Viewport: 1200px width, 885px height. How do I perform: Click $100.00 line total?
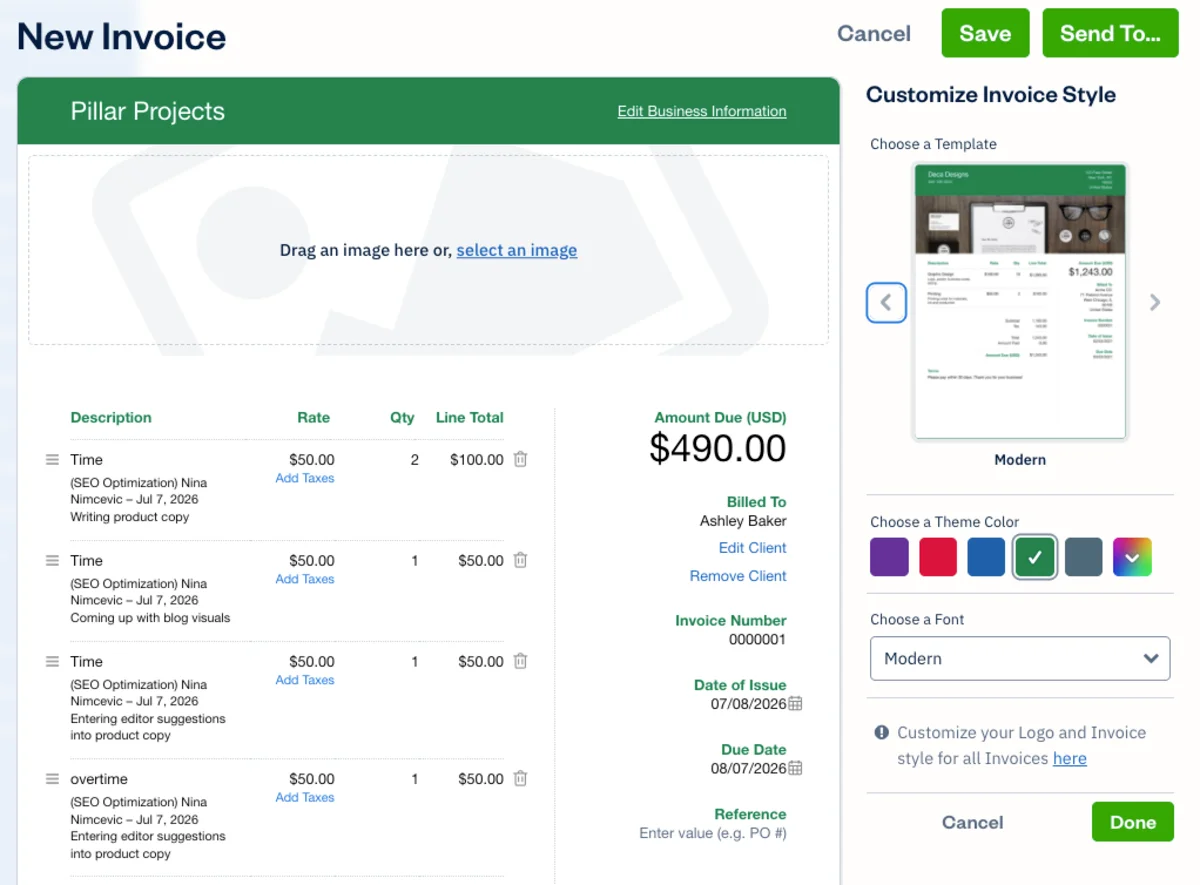click(477, 460)
